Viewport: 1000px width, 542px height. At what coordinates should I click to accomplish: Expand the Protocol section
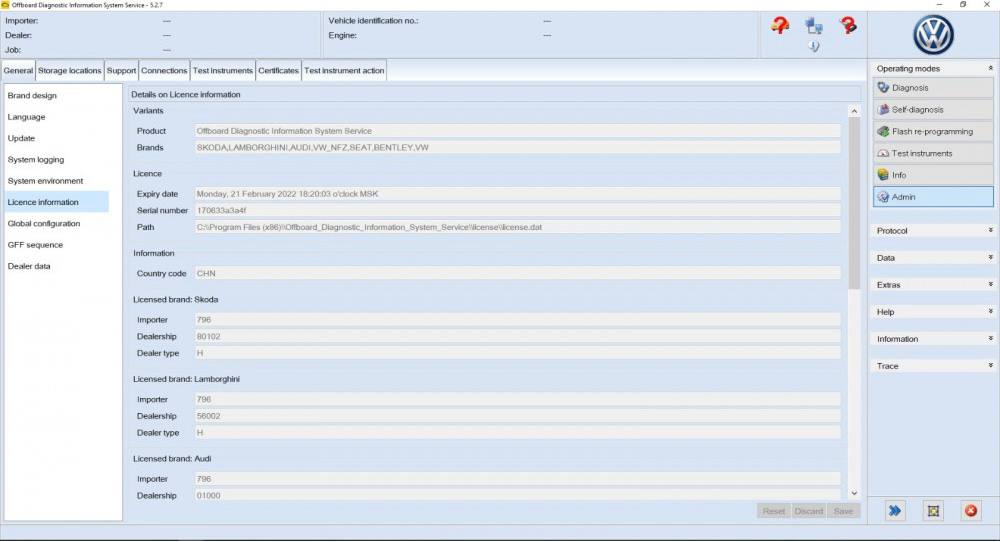(x=933, y=231)
